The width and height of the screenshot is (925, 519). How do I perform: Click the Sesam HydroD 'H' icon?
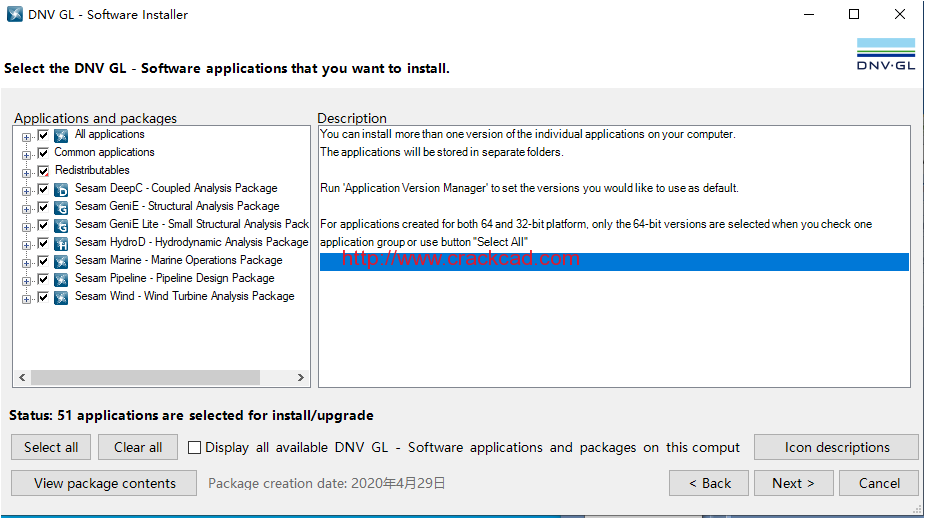[61, 244]
